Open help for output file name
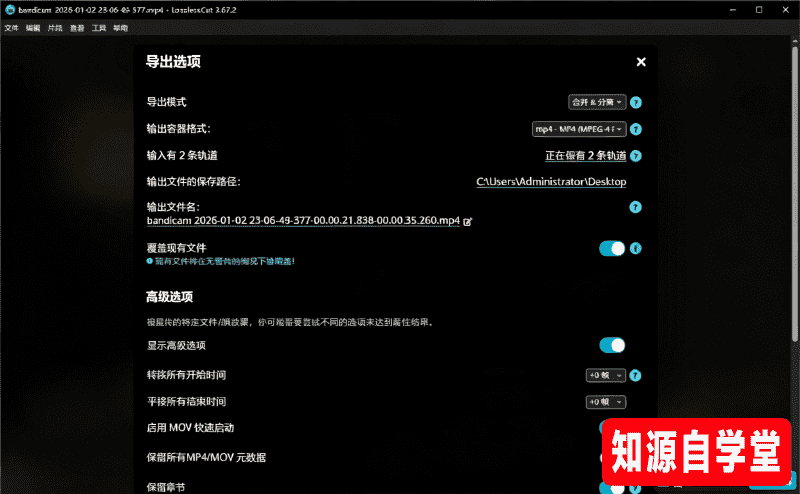The width and height of the screenshot is (800, 494). click(x=635, y=207)
